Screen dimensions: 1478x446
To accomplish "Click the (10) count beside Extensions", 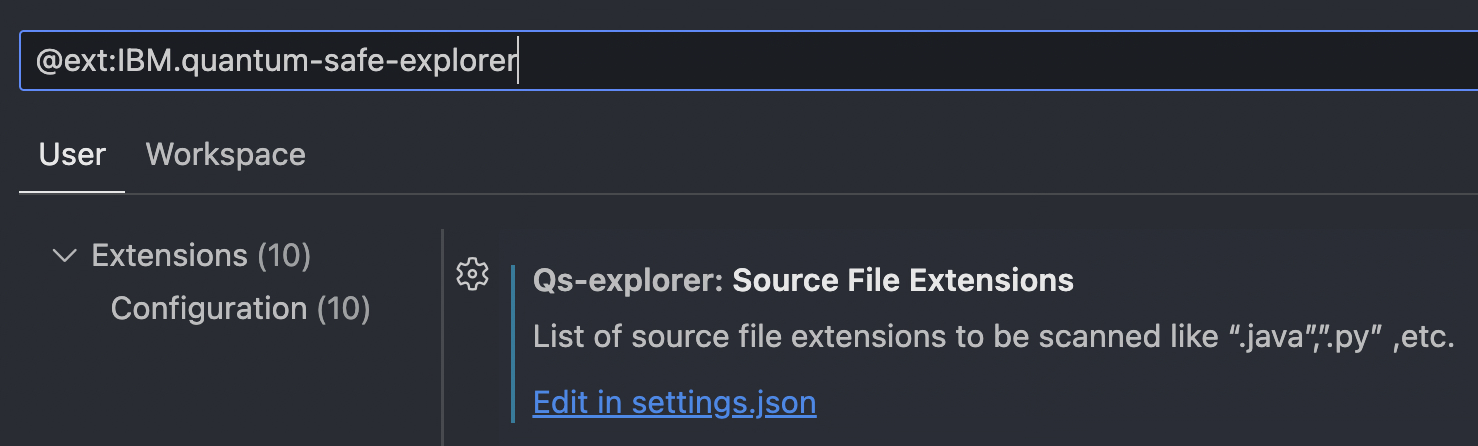I will point(284,256).
